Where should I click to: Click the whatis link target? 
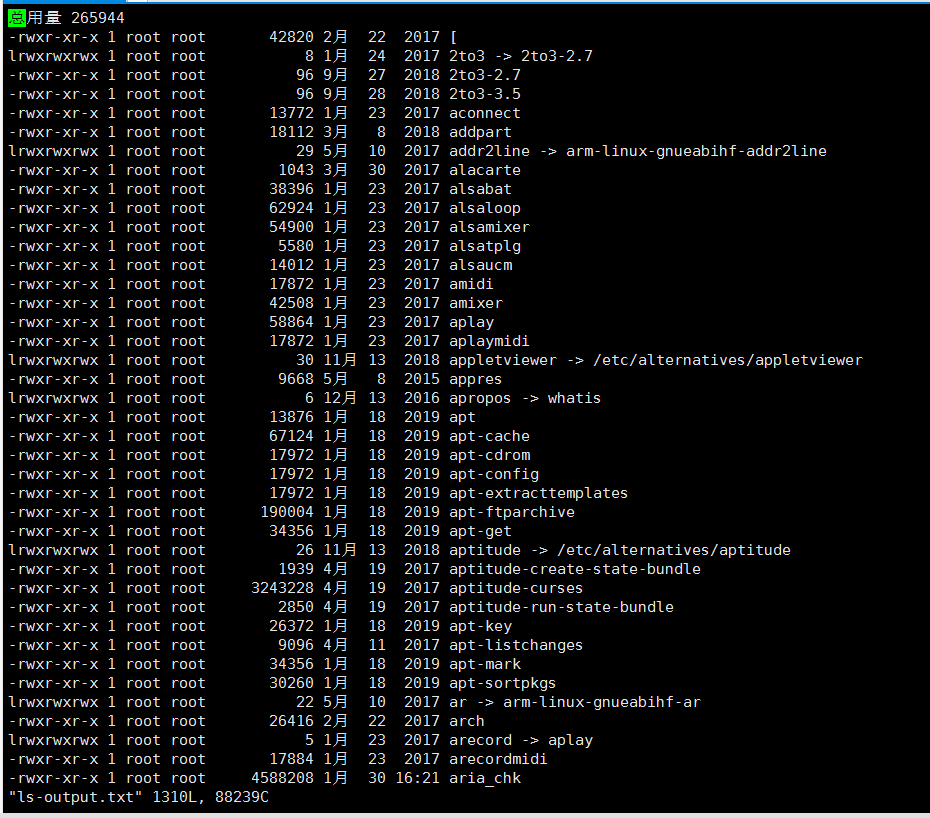tap(574, 398)
